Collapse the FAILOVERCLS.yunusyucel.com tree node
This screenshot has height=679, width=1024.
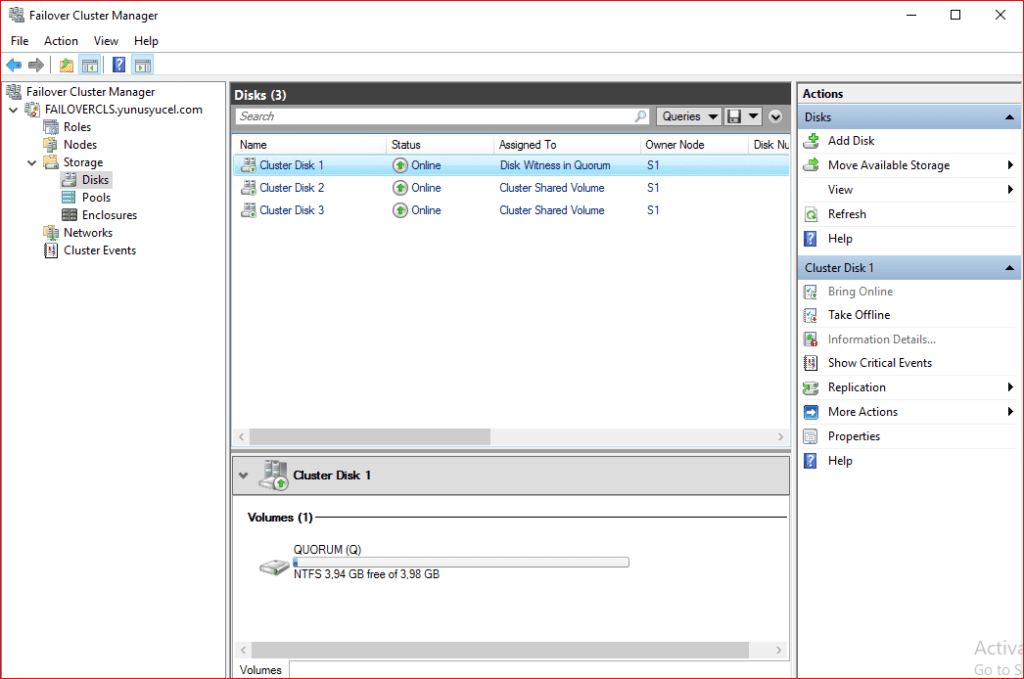coord(14,110)
